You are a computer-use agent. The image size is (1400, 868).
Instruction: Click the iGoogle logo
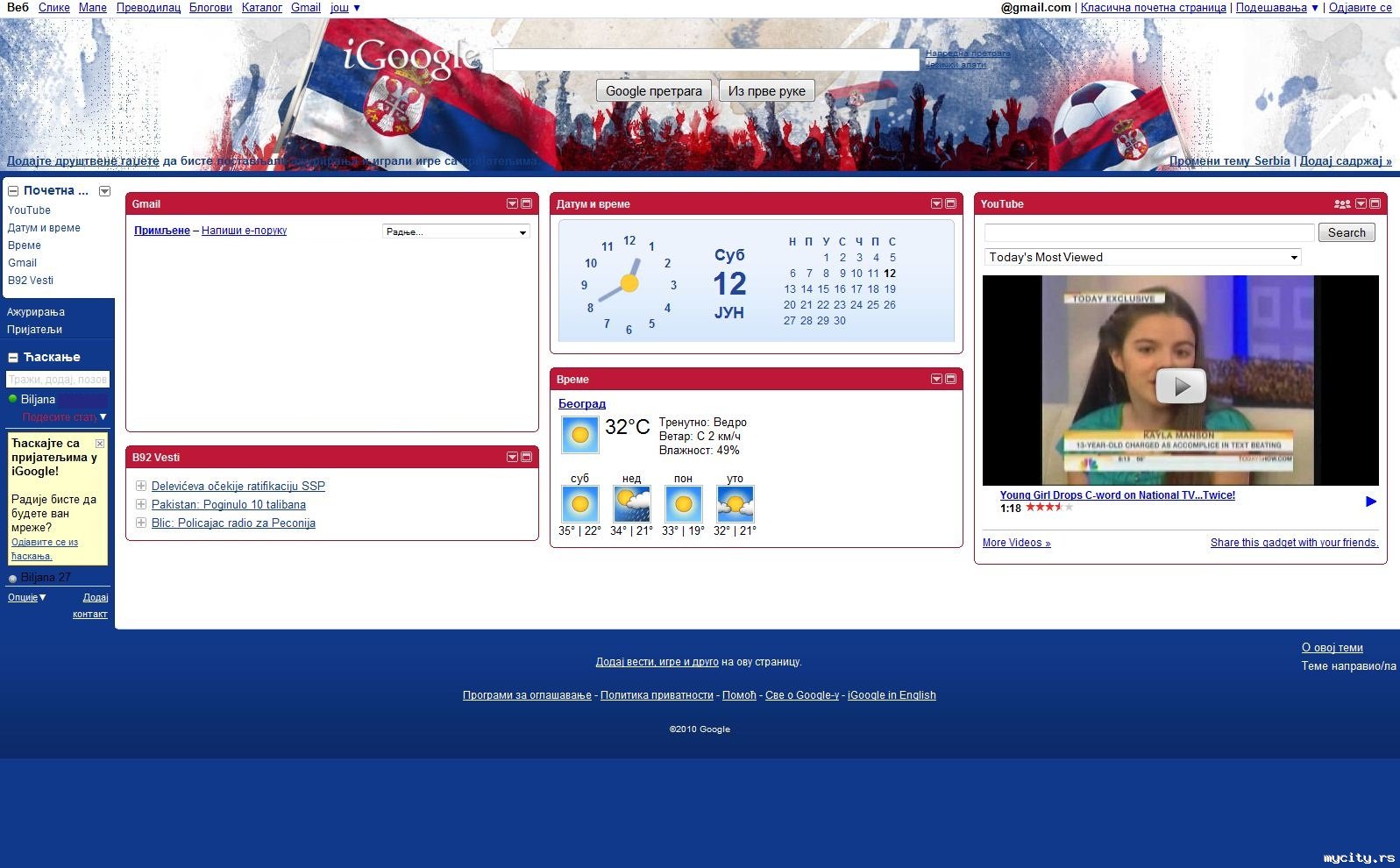[411, 58]
